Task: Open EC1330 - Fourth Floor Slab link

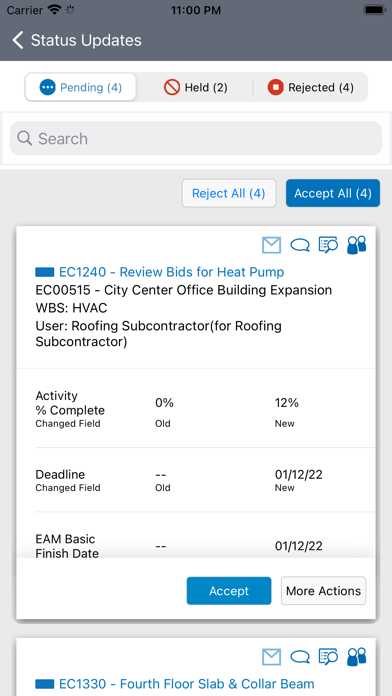Action: pos(186,684)
